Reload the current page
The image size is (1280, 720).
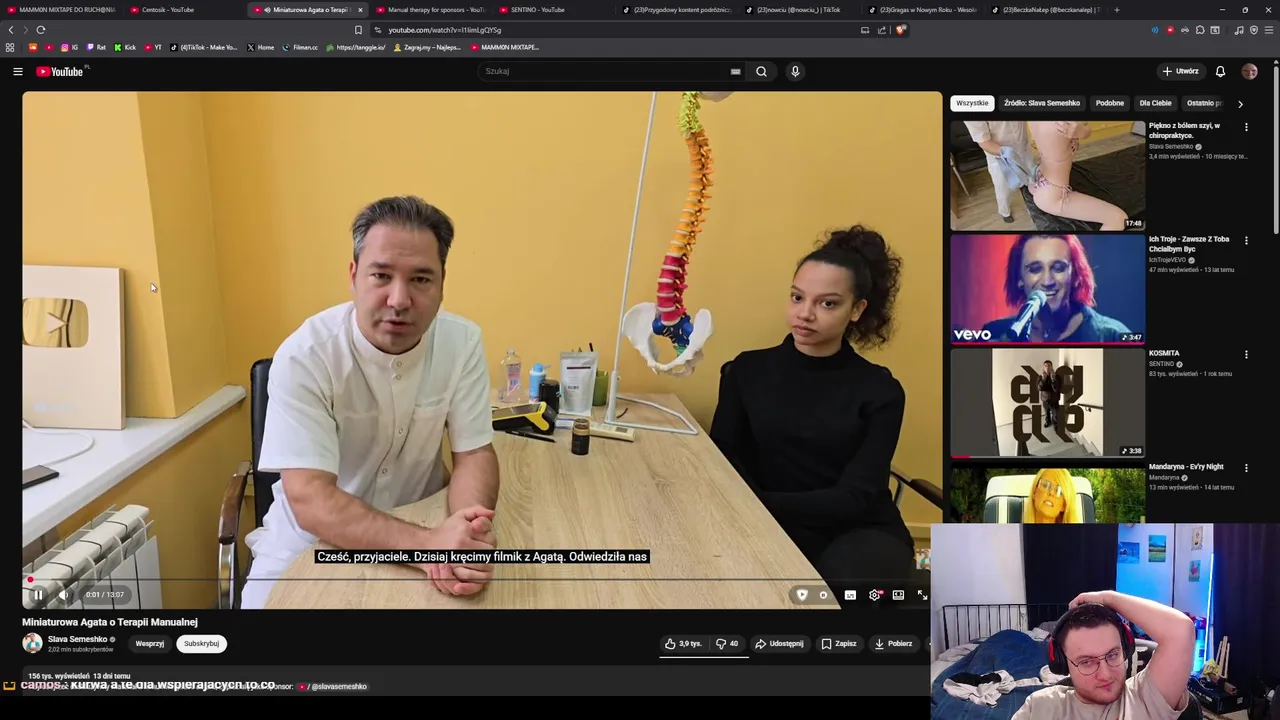40,30
